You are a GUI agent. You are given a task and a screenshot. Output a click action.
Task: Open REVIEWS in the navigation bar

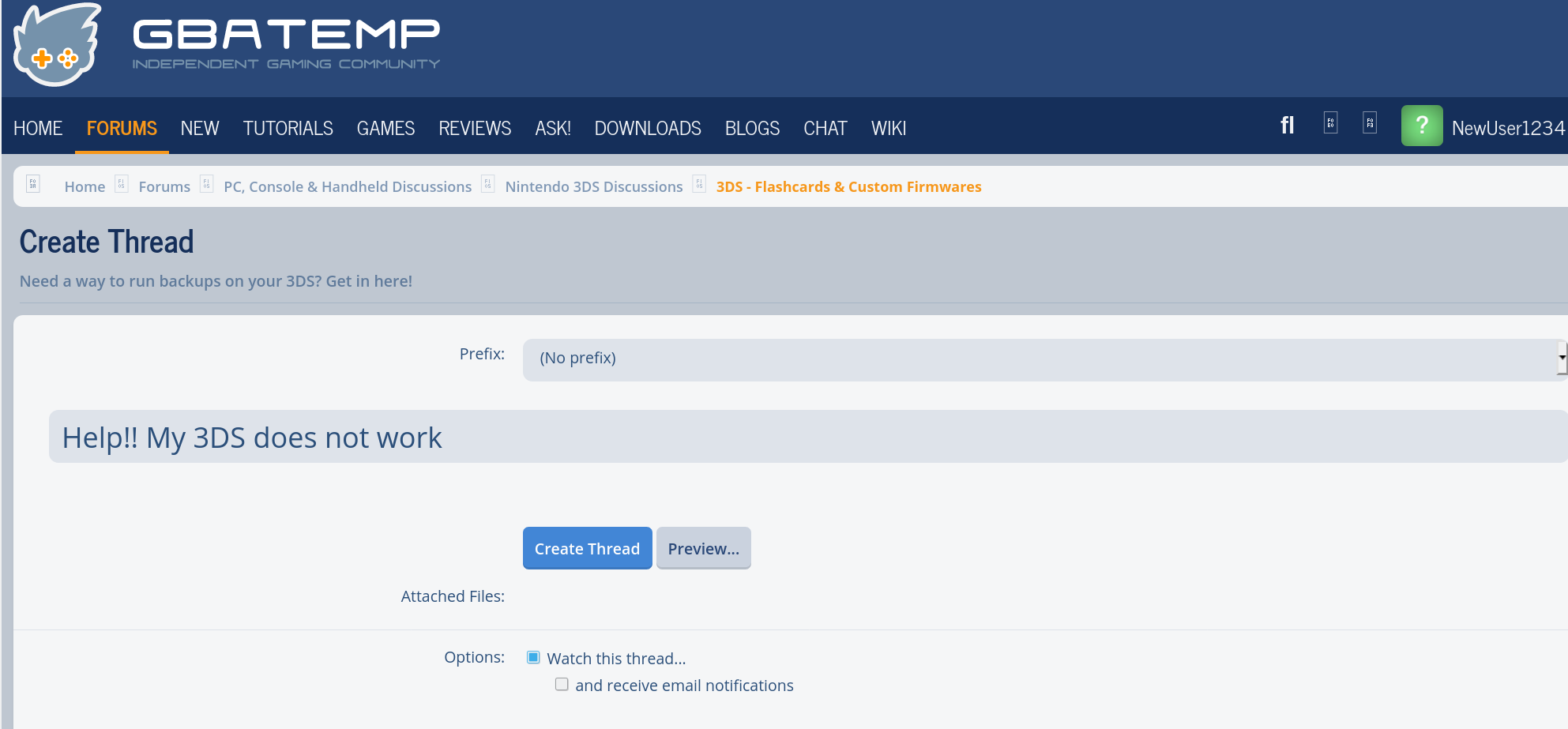[x=475, y=128]
